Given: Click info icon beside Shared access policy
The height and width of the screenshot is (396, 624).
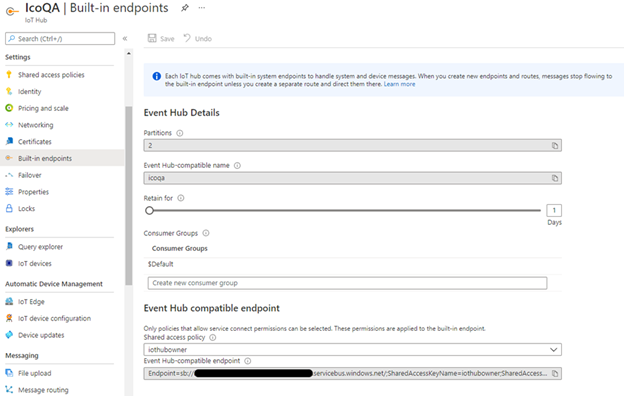Looking at the screenshot, I should 213,337.
